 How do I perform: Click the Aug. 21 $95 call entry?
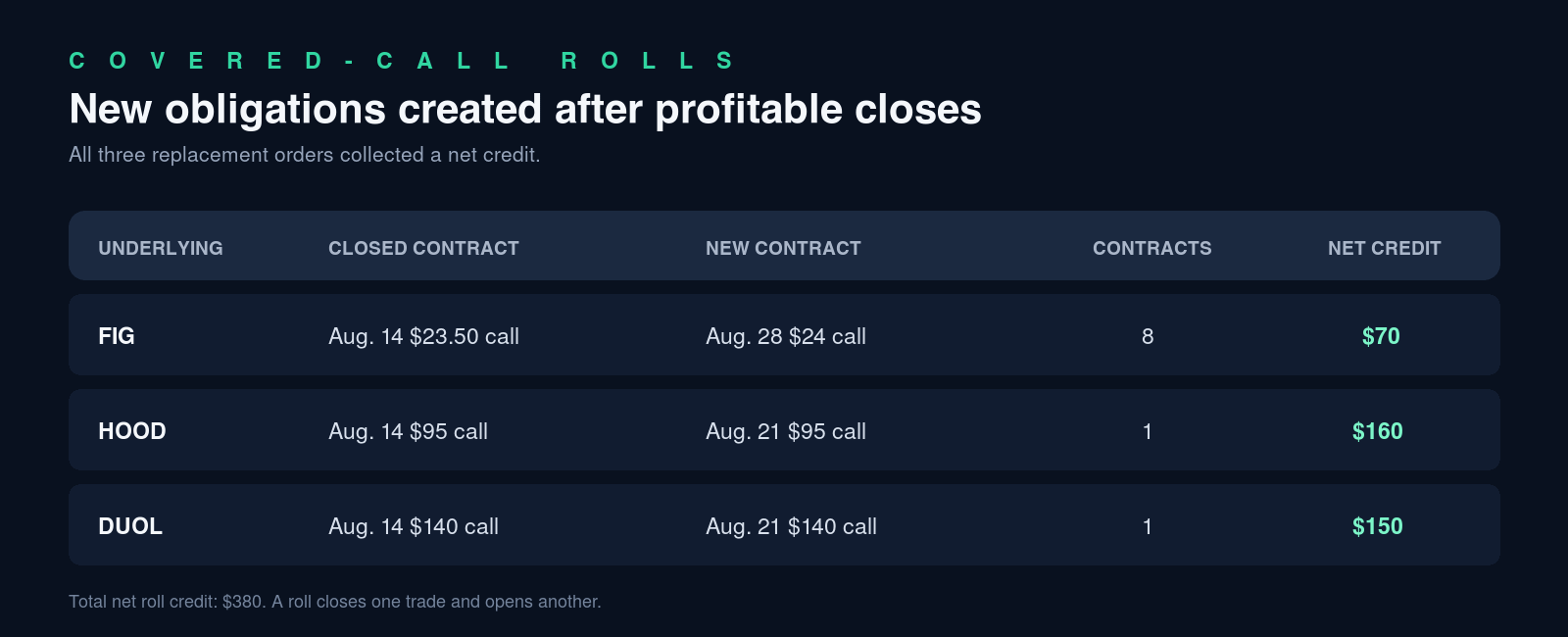pos(786,431)
